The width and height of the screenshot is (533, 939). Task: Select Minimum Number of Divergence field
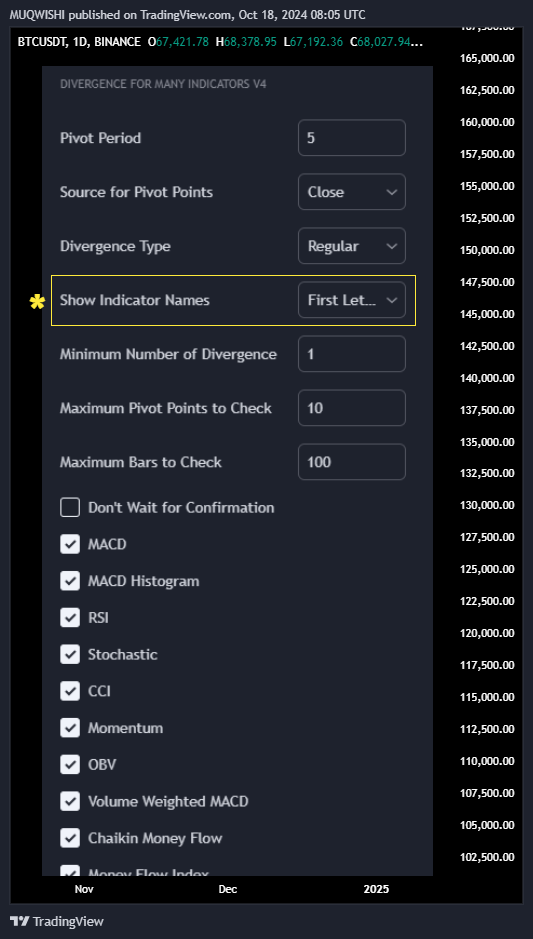[352, 354]
